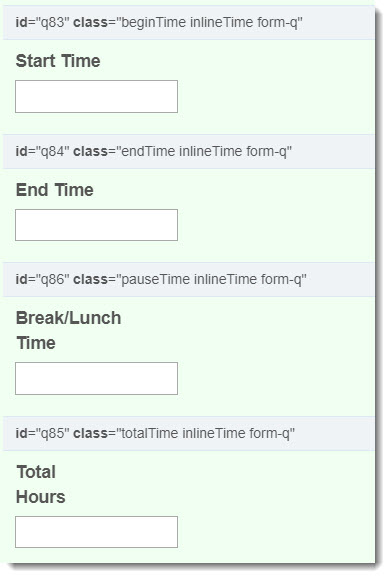This screenshot has width=390, height=578.
Task: Click the id="q85" header text
Action: coord(42,433)
